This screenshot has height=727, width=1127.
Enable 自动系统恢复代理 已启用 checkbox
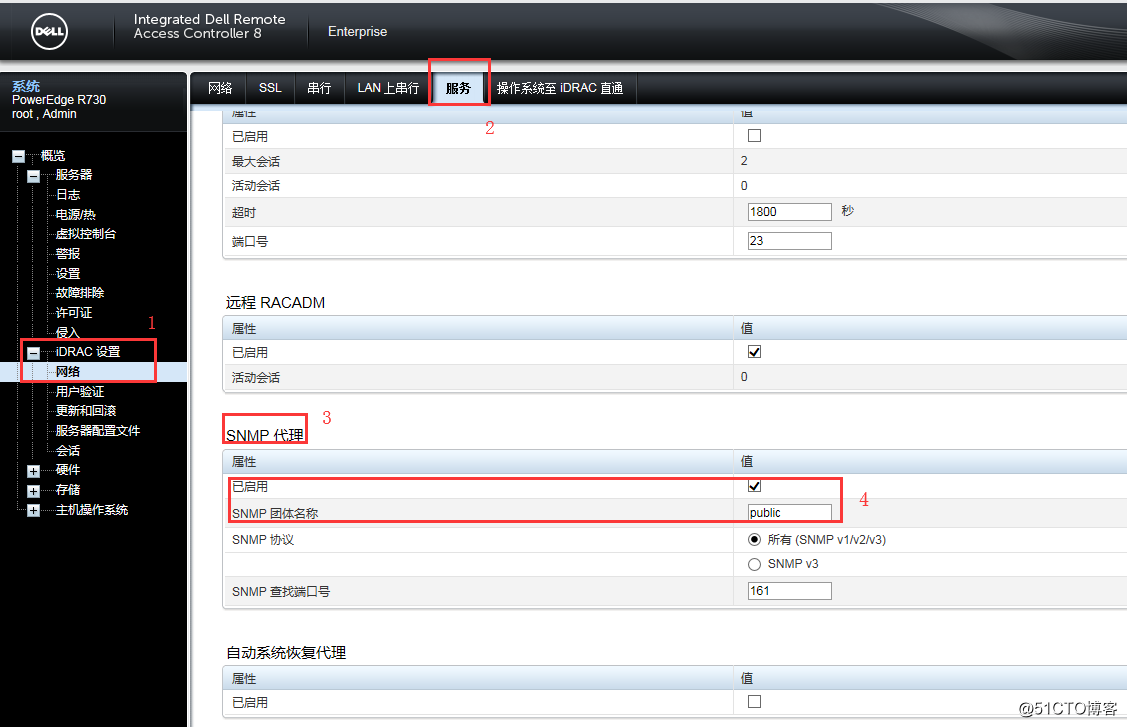click(754, 701)
